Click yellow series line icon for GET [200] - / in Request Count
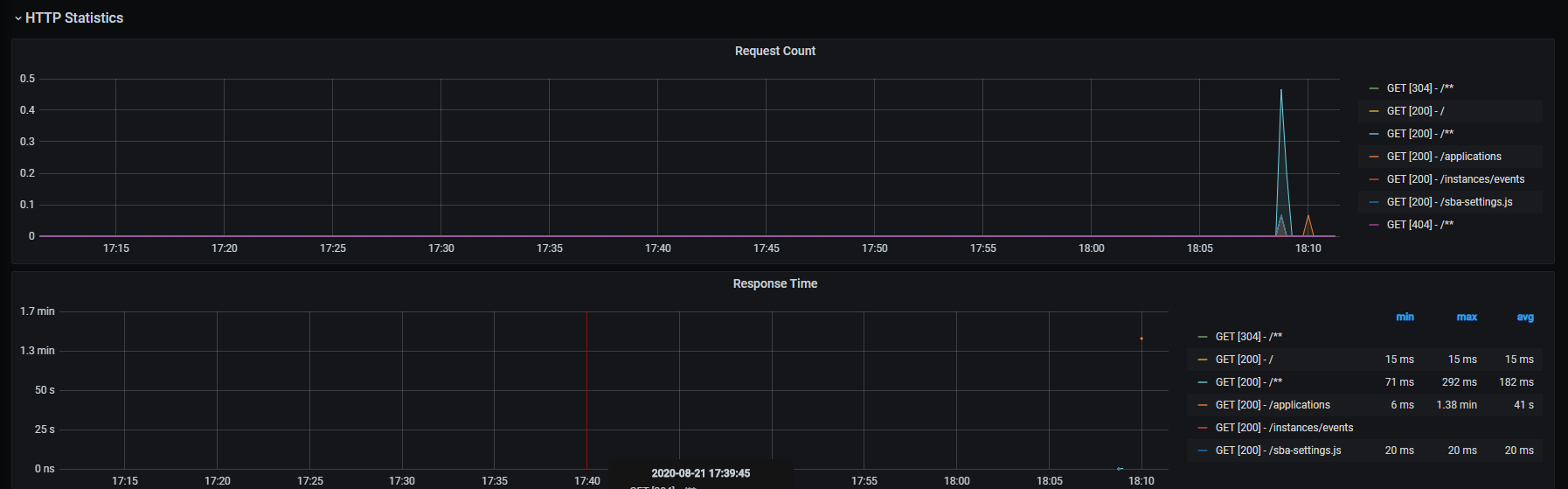Image resolution: width=1568 pixels, height=489 pixels. click(1374, 111)
